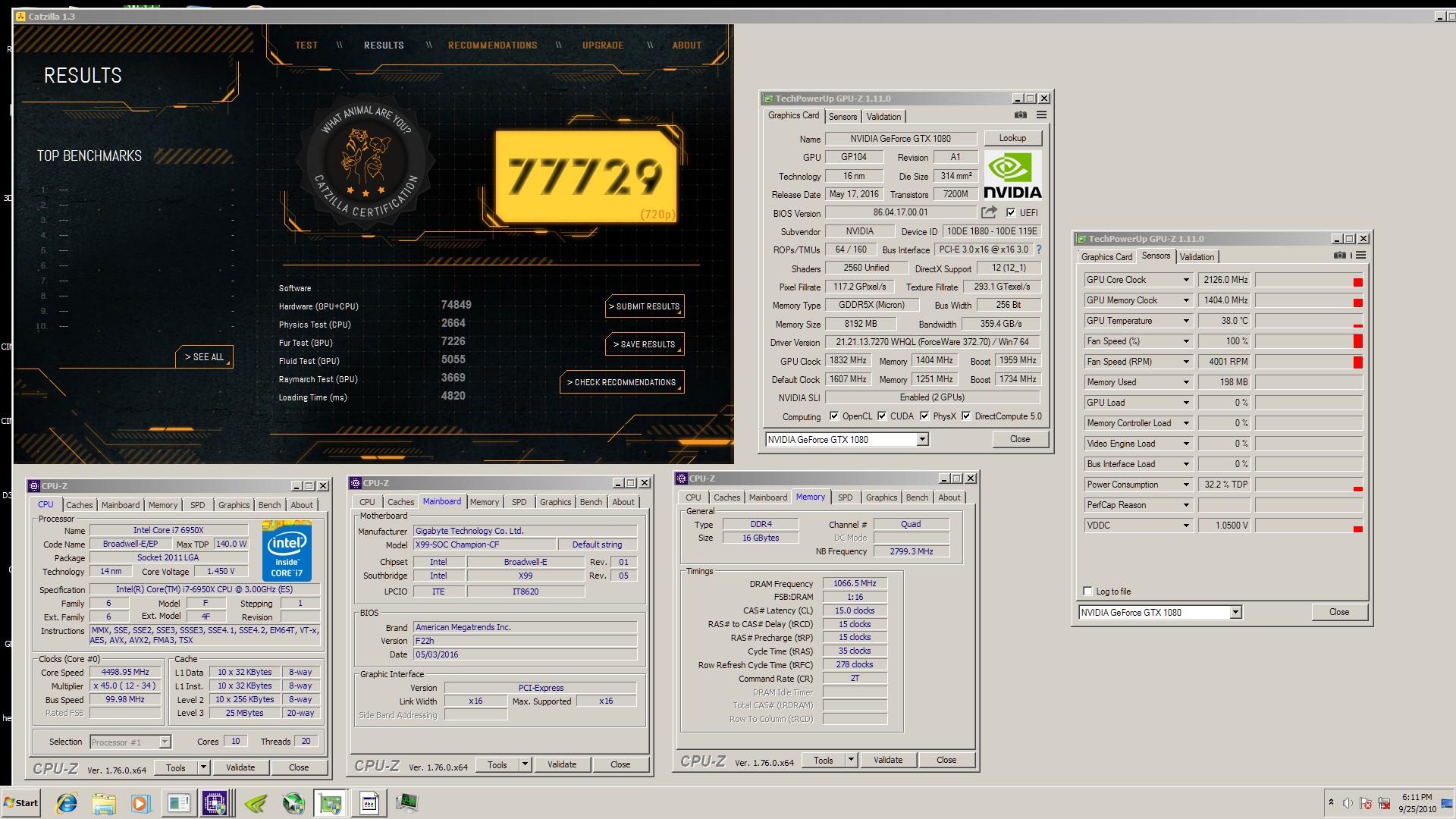Open GPU selection dropdown in Sensors window
1456x819 pixels.
(1235, 612)
